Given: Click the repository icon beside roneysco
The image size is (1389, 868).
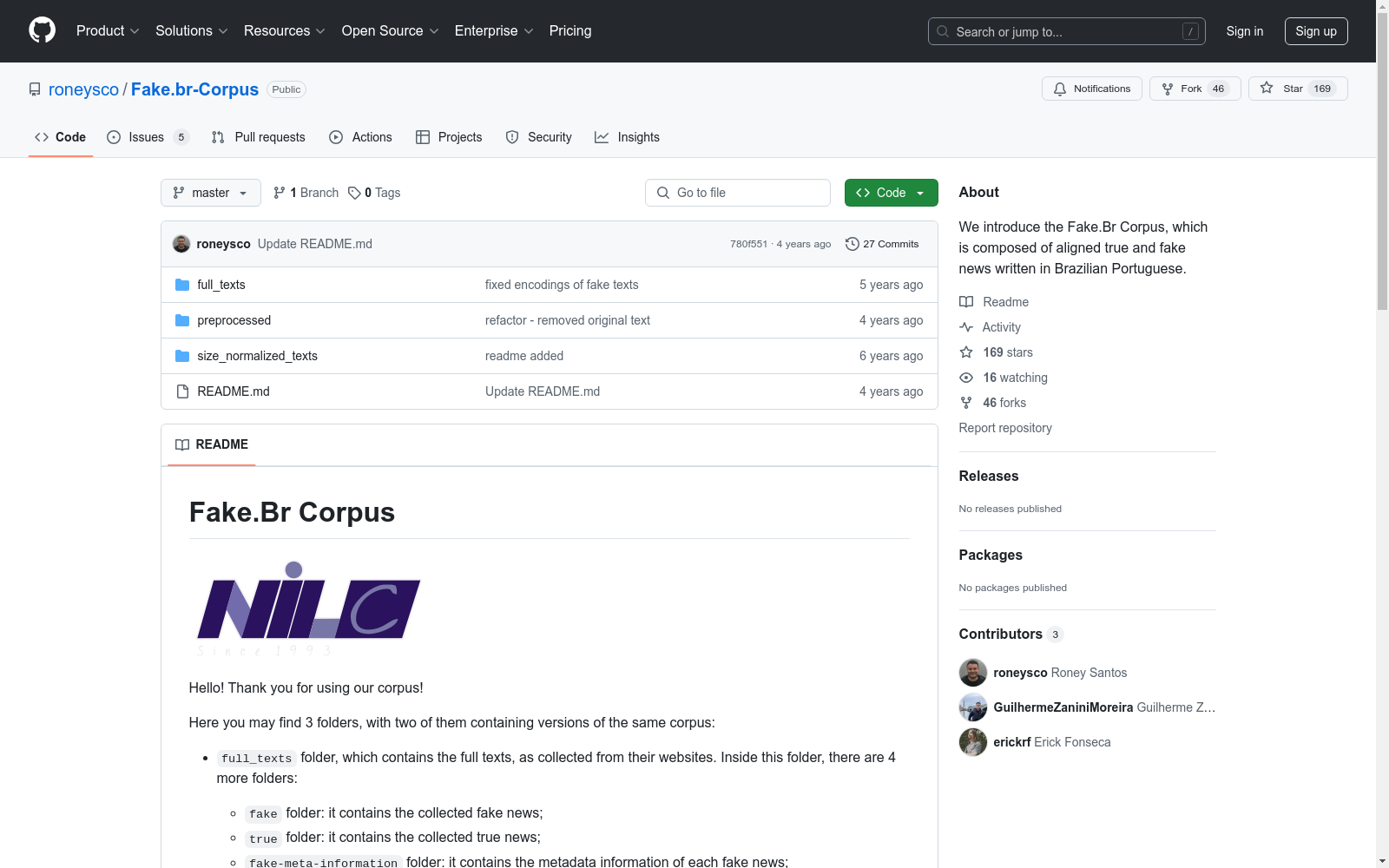Looking at the screenshot, I should 35,89.
